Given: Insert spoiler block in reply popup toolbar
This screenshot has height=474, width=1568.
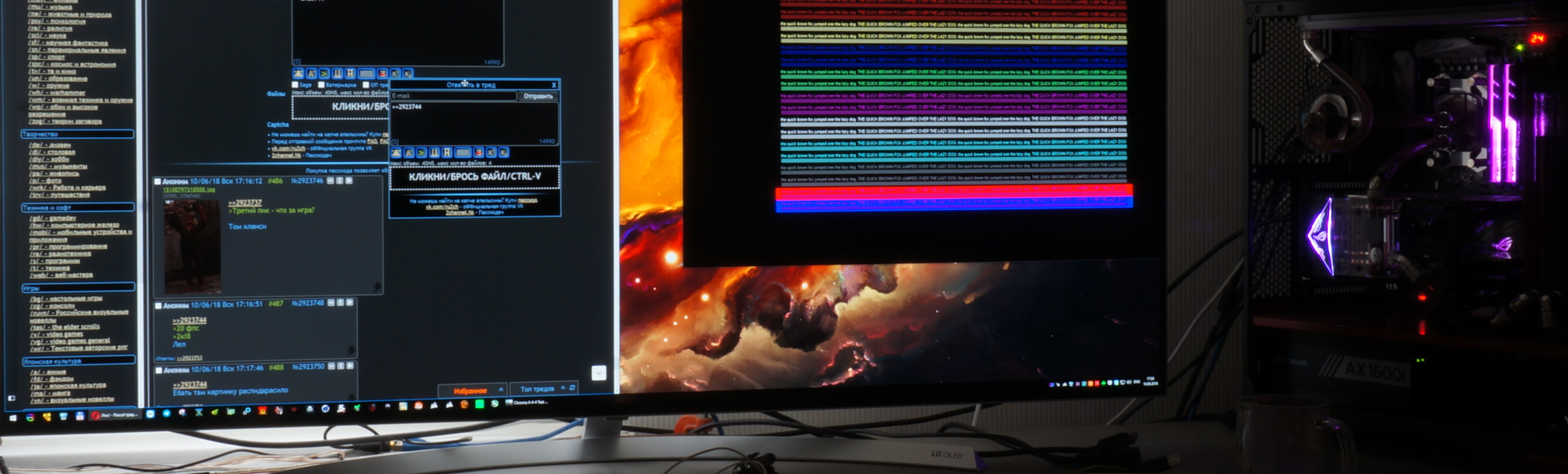Looking at the screenshot, I should click(463, 152).
